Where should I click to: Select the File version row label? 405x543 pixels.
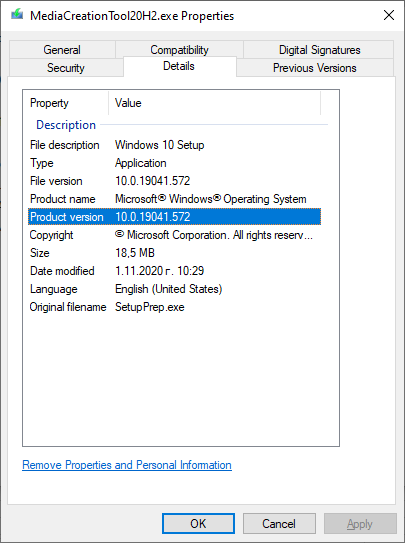[56, 181]
